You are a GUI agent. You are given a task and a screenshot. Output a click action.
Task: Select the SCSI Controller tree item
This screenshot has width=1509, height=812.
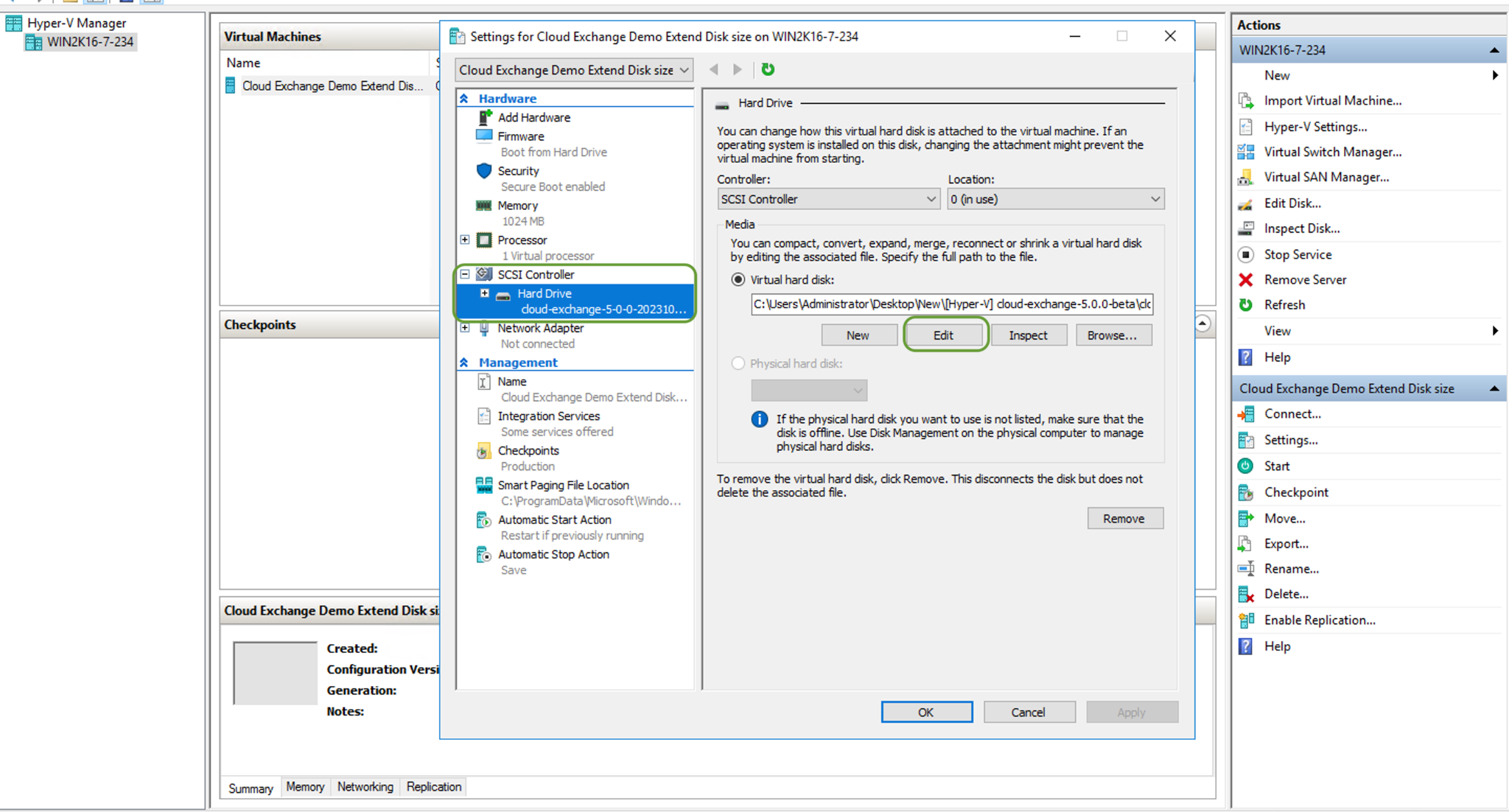(x=536, y=274)
